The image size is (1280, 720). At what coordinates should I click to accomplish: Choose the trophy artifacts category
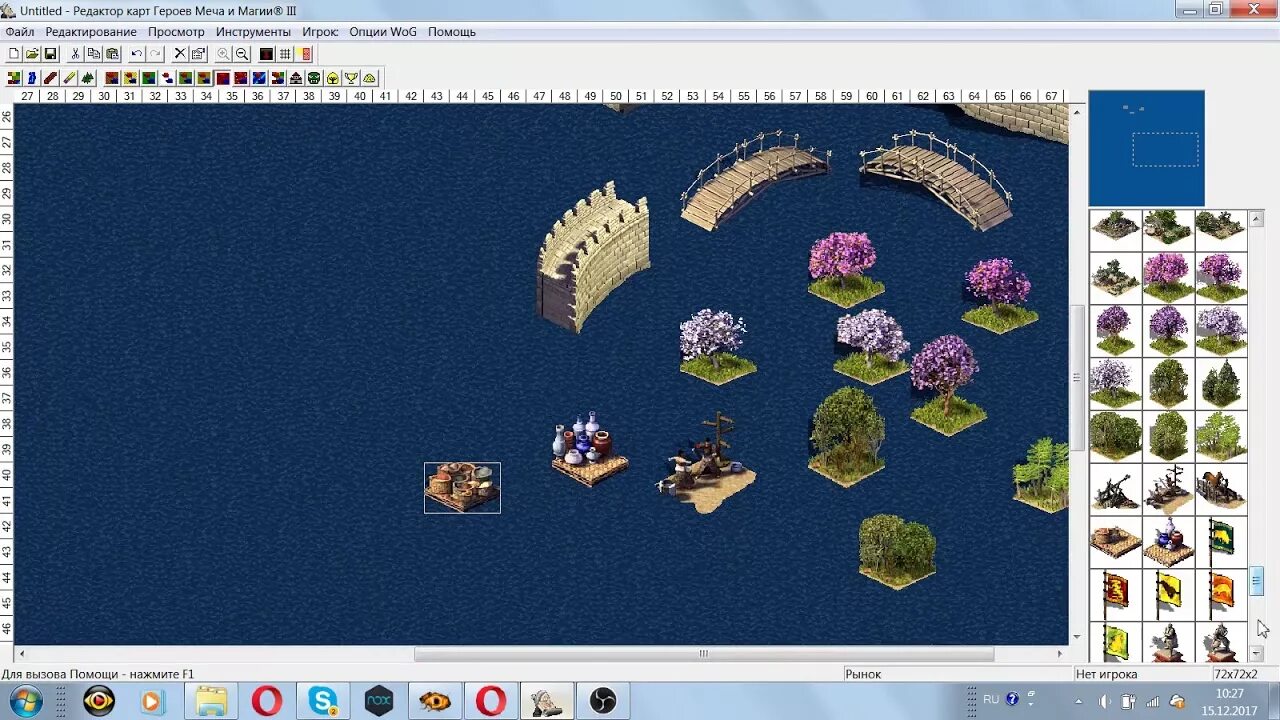351,78
